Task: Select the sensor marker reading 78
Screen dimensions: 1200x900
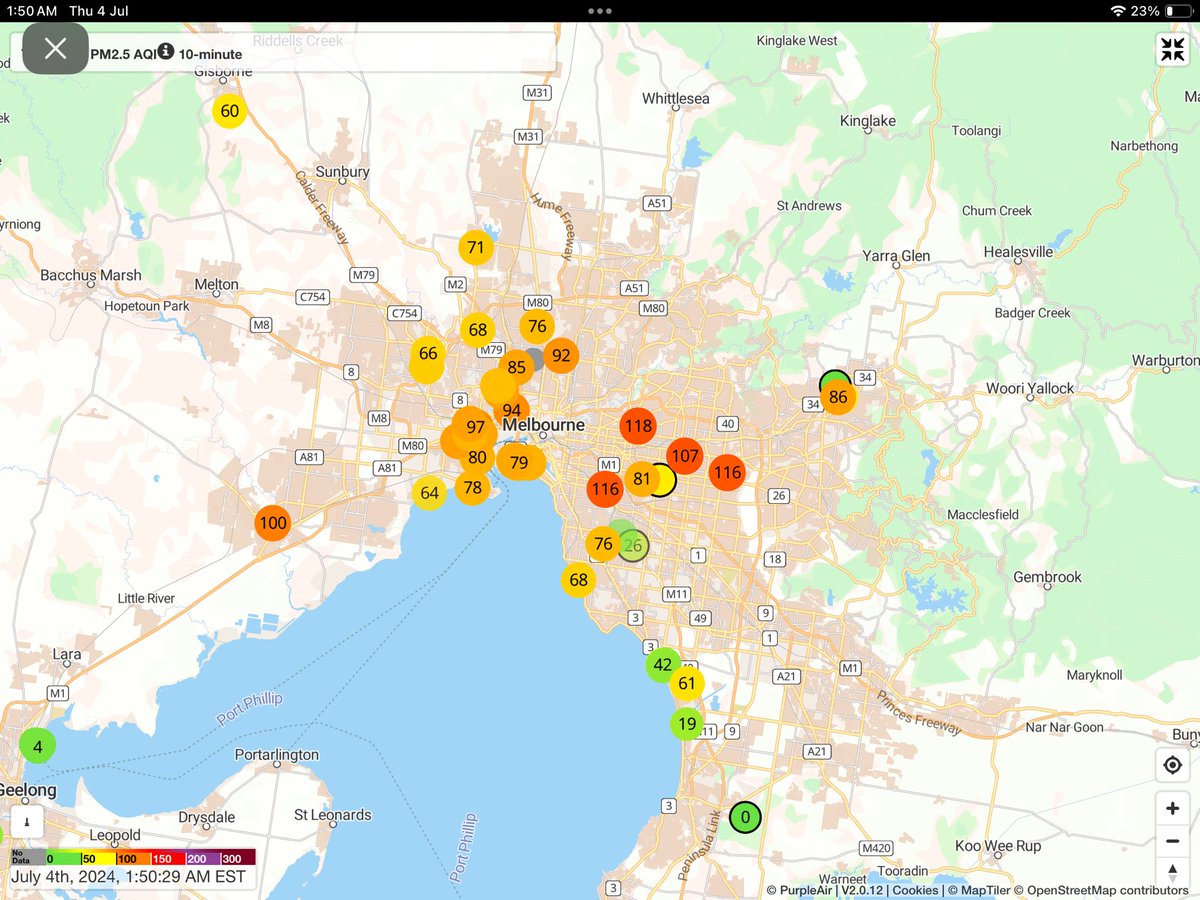Action: (x=473, y=487)
